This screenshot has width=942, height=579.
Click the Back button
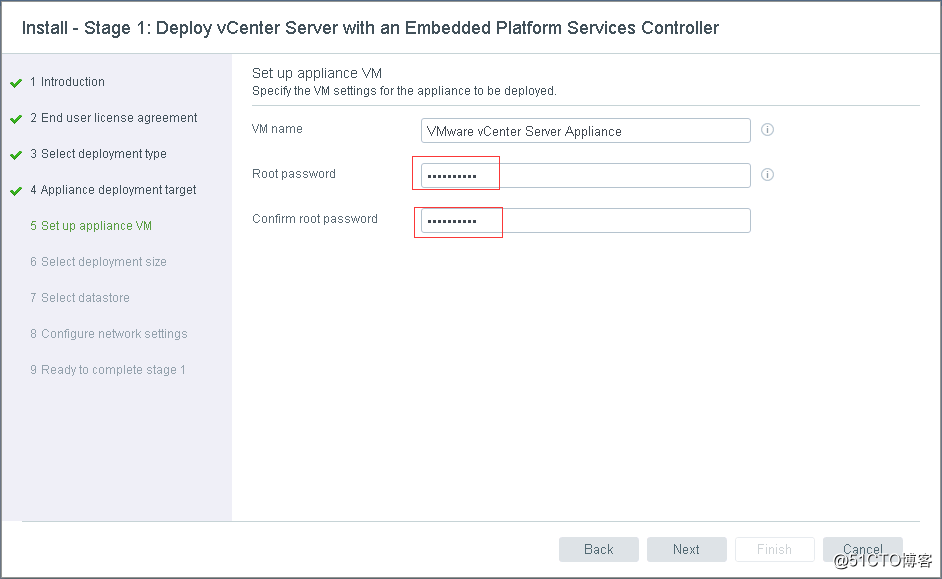[x=598, y=550]
